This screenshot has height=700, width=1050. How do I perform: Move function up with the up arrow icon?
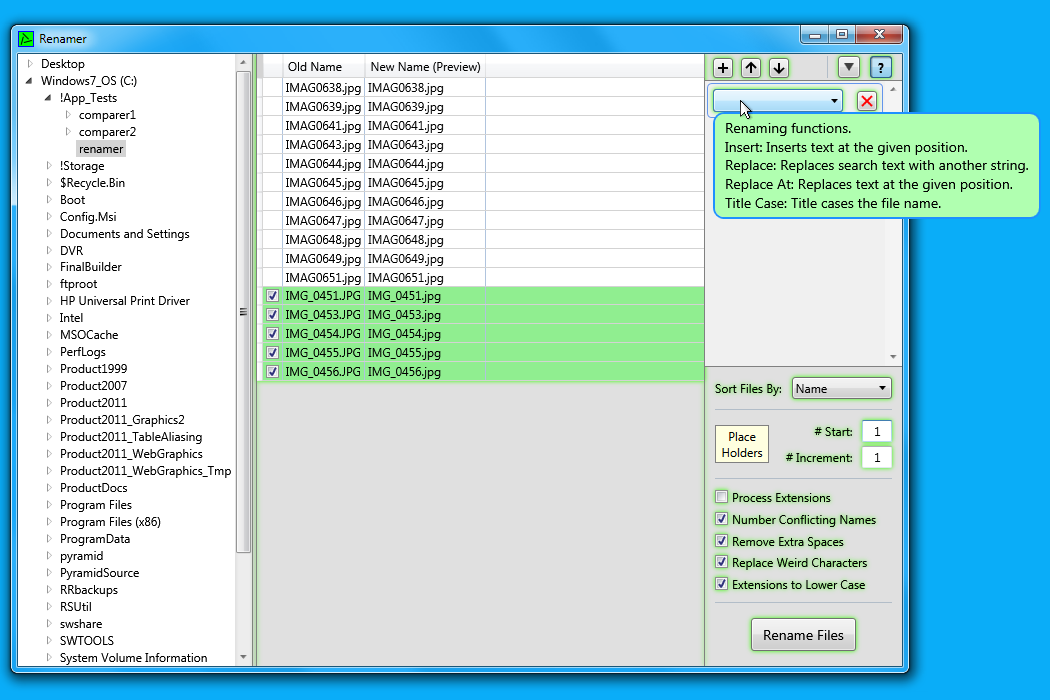tap(751, 68)
